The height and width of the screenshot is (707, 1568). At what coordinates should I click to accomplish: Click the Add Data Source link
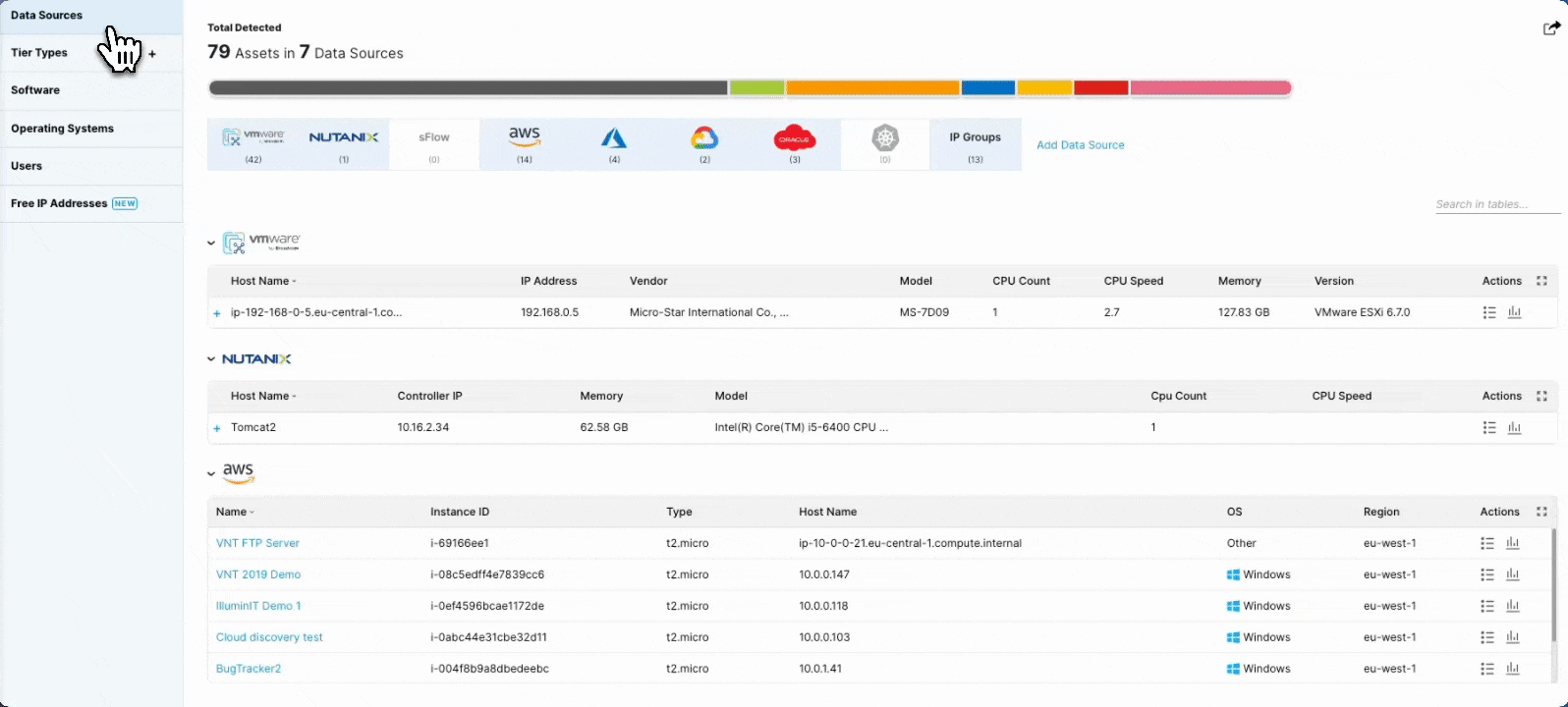click(x=1080, y=145)
